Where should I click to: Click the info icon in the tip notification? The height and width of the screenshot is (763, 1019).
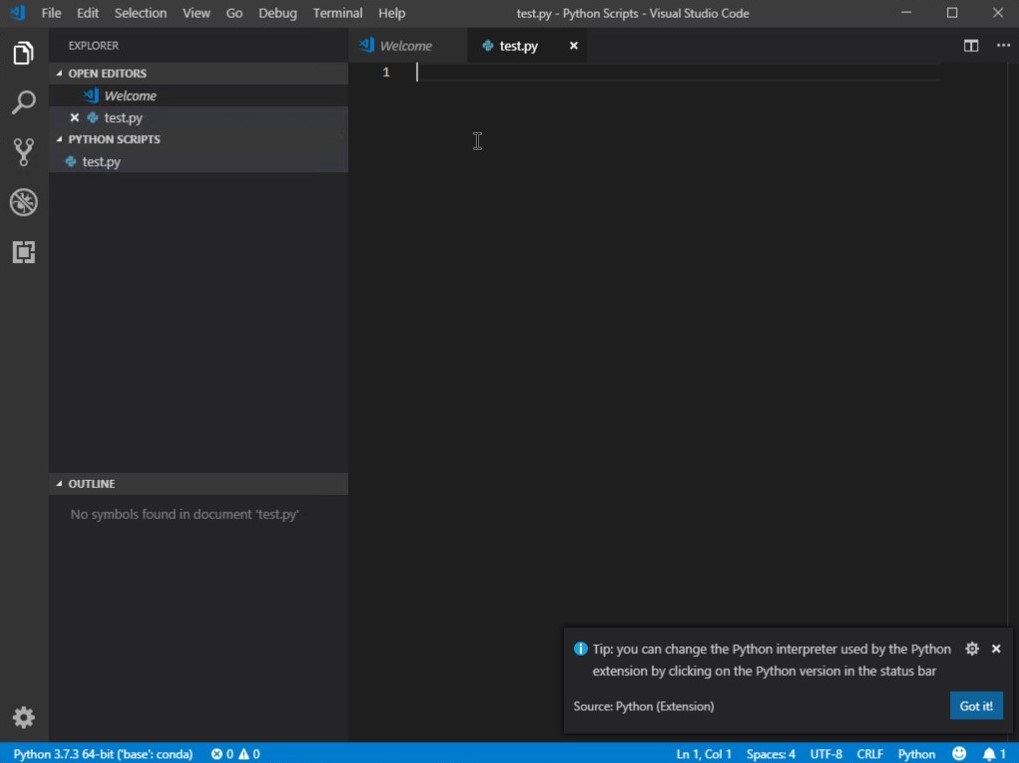(x=580, y=649)
